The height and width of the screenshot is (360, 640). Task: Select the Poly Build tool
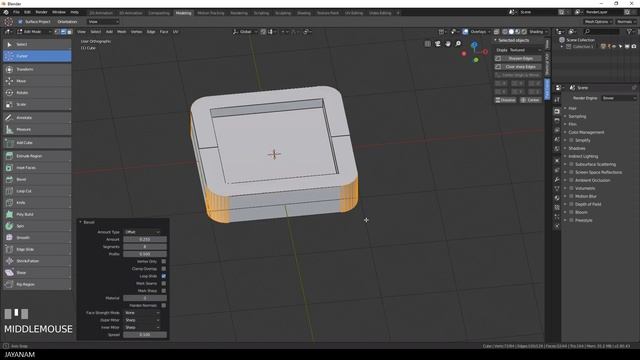(x=37, y=214)
